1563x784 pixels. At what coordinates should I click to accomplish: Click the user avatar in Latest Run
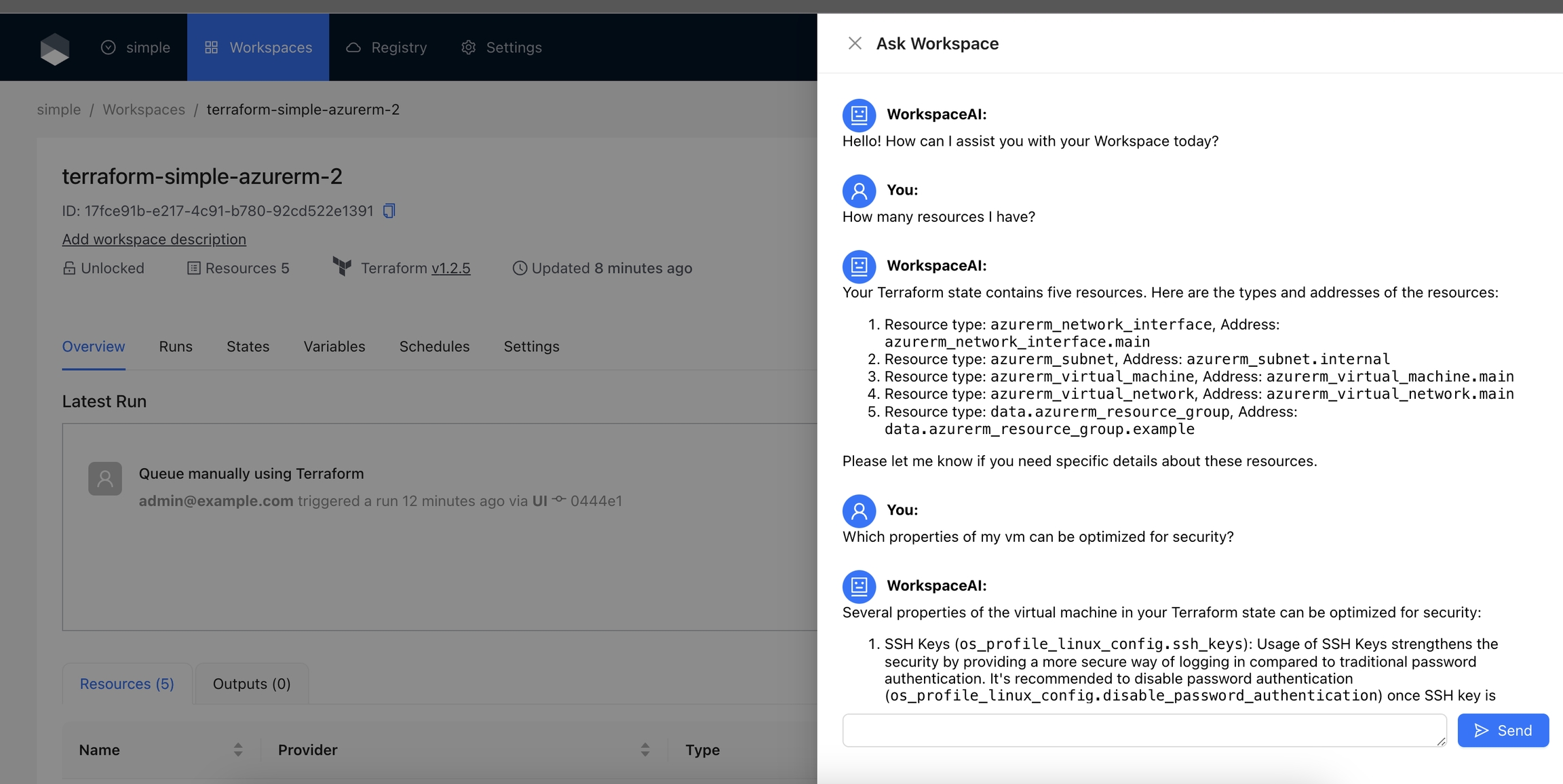[105, 479]
